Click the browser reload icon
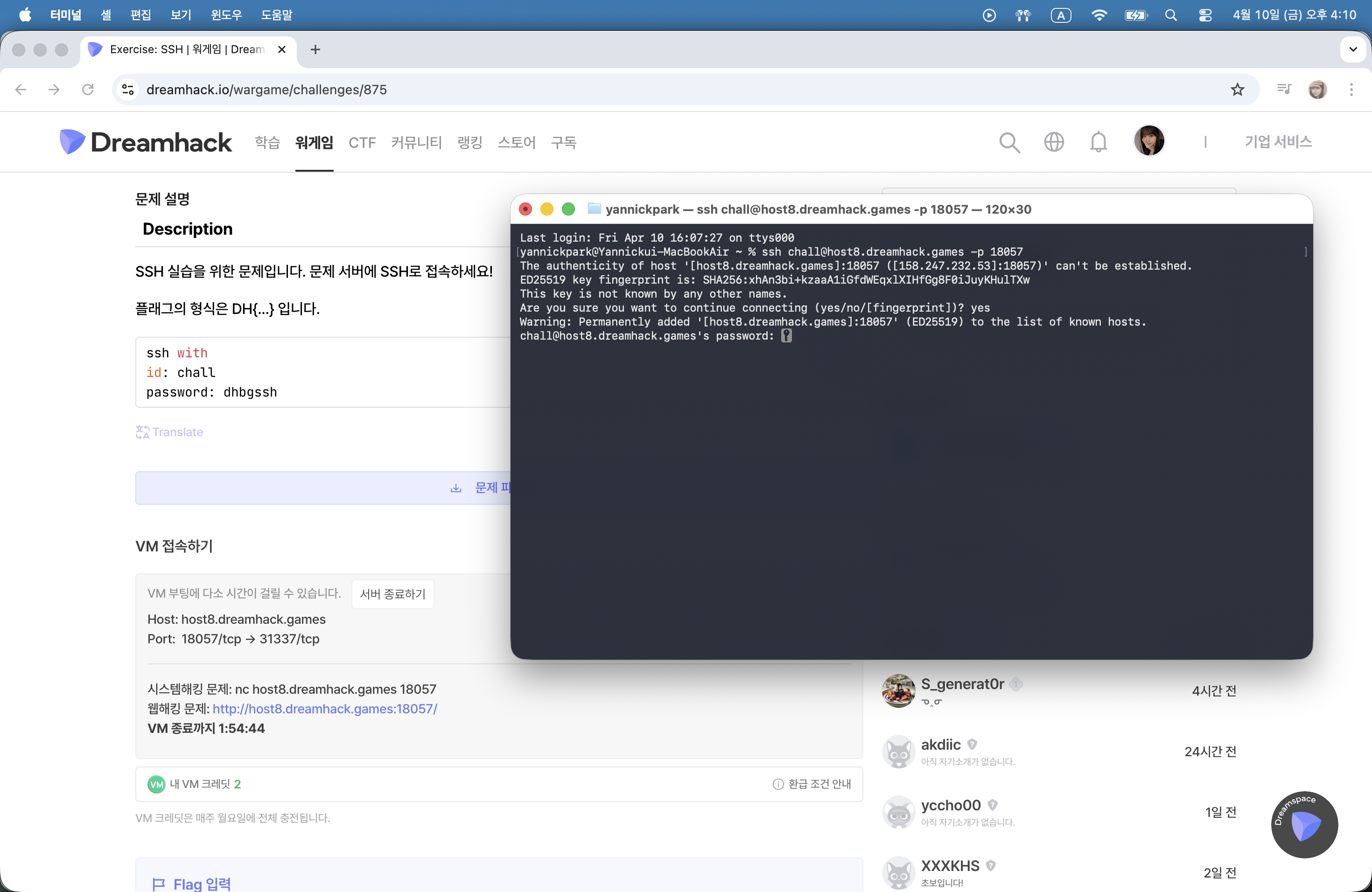 [x=88, y=90]
